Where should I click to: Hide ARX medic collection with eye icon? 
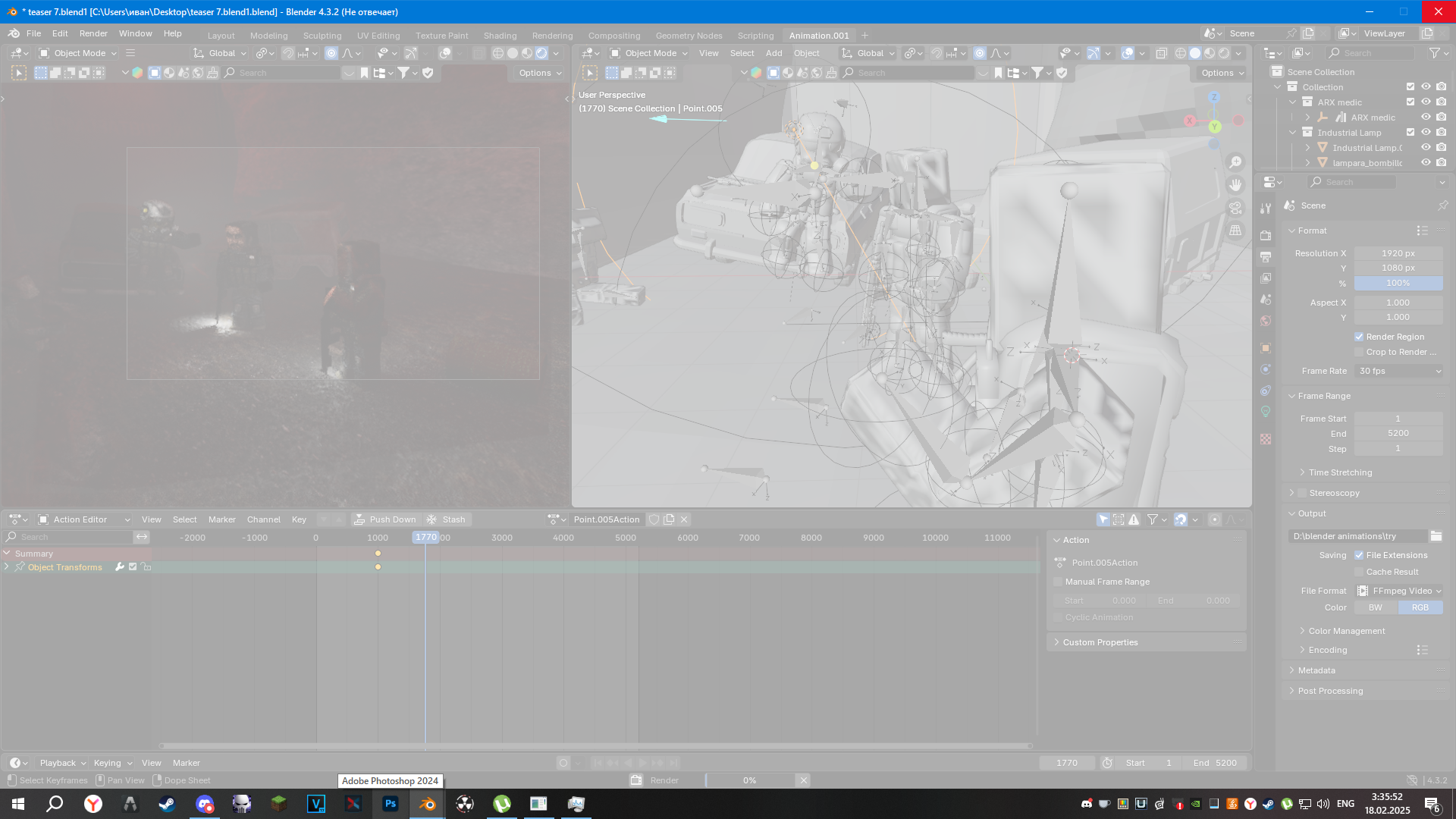tap(1426, 102)
